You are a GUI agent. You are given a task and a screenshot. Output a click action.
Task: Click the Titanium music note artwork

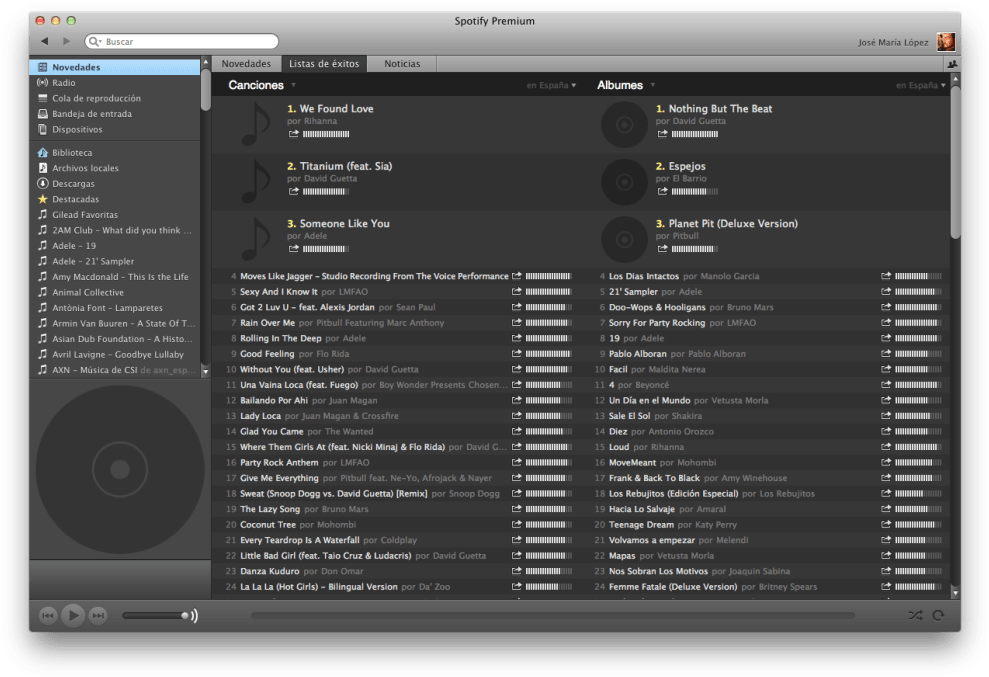pyautogui.click(x=256, y=181)
